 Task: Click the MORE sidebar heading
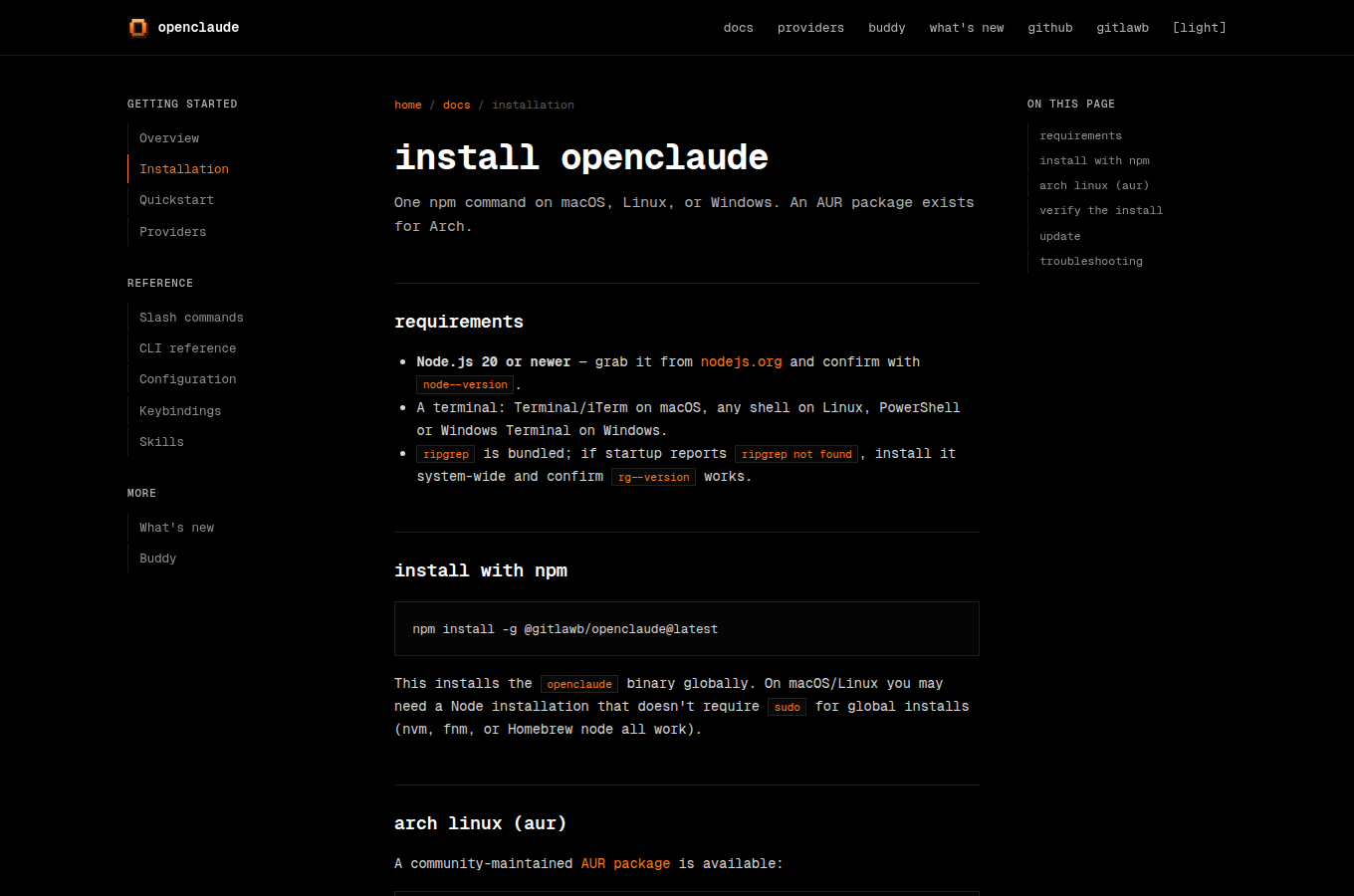(141, 493)
